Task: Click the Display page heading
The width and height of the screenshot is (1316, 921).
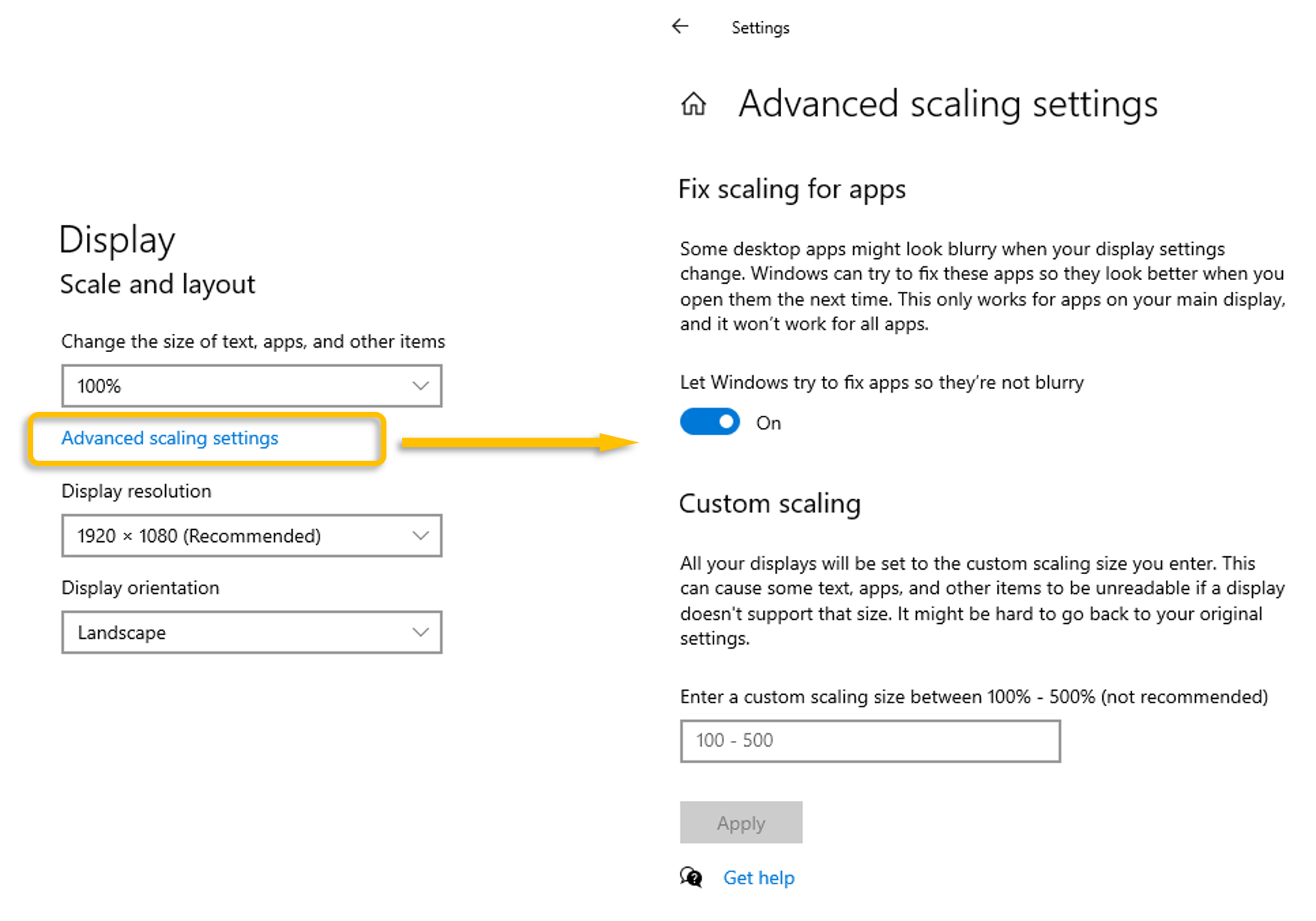Action: click(x=117, y=240)
